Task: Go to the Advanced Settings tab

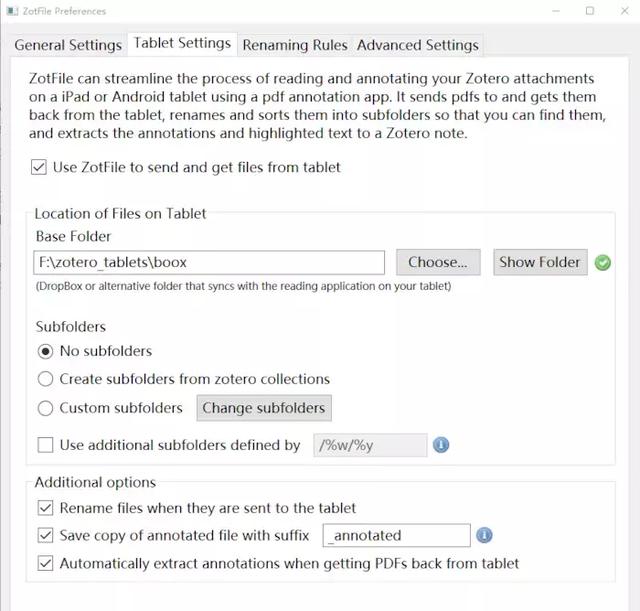Action: 418,45
